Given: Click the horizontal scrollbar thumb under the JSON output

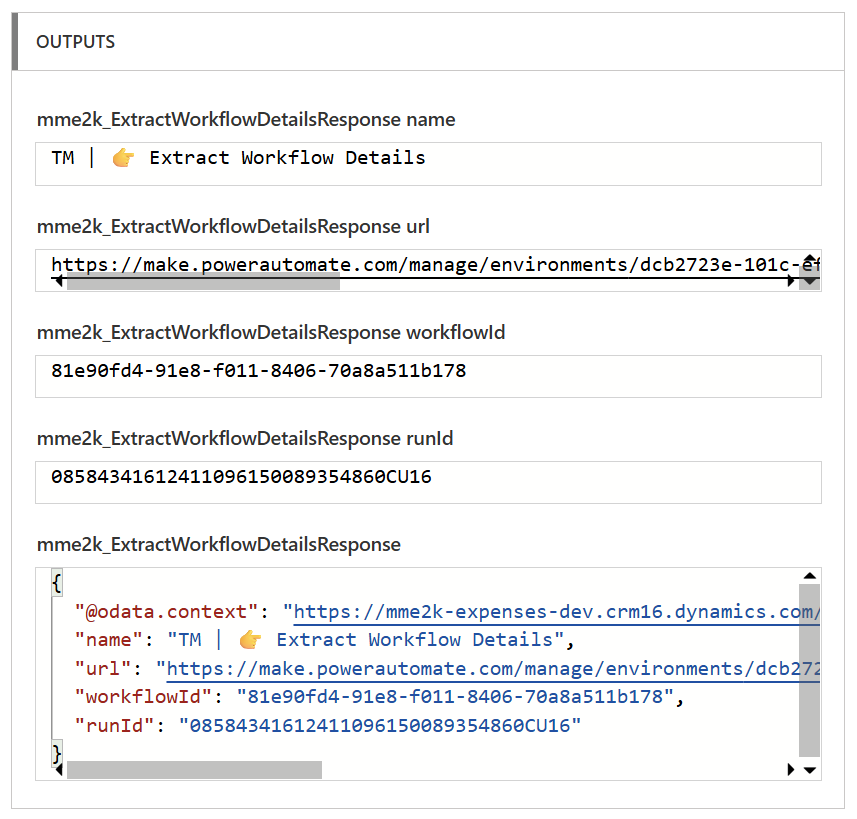Looking at the screenshot, I should point(194,770).
